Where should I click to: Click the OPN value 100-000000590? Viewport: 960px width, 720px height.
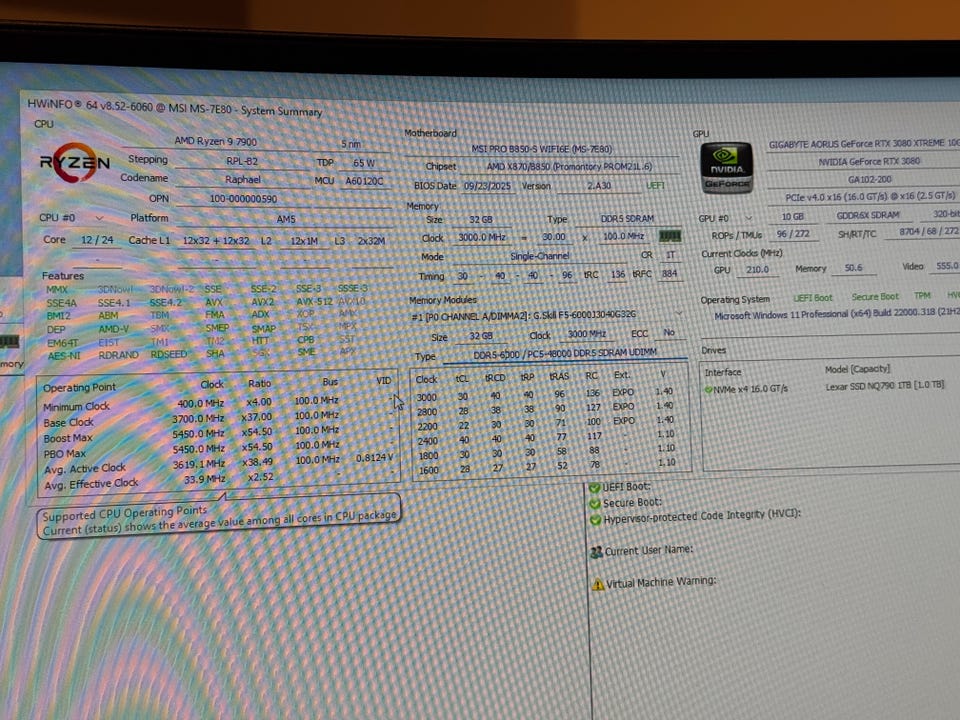point(243,199)
